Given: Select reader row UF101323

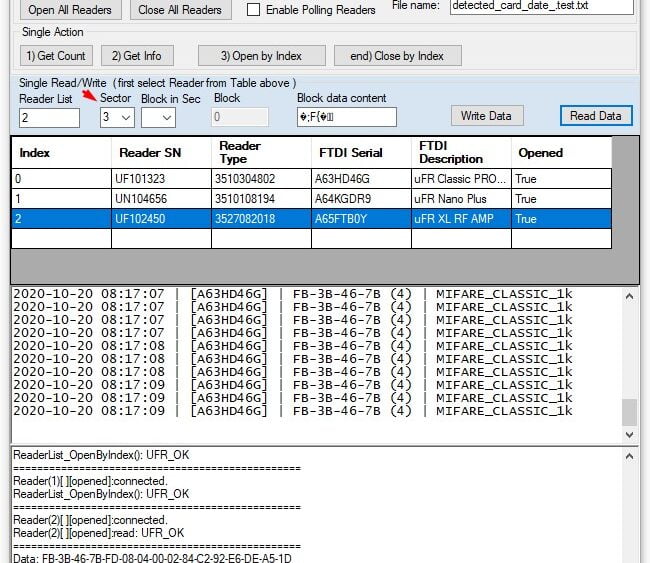Looking at the screenshot, I should pyautogui.click(x=311, y=179).
